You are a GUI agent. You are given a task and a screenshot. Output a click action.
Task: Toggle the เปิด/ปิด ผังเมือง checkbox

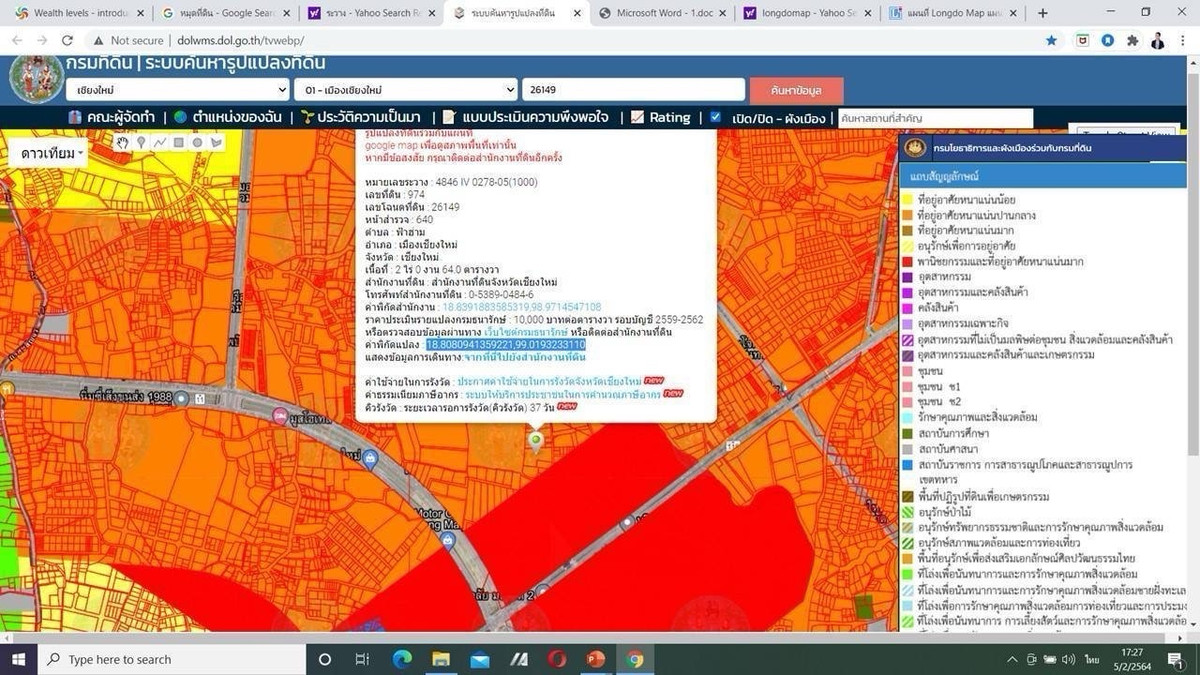[715, 117]
